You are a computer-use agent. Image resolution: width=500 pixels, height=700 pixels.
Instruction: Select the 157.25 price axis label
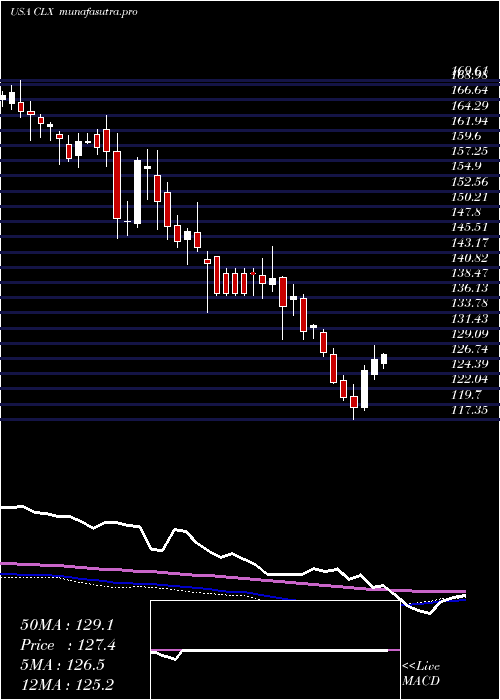tap(470, 151)
